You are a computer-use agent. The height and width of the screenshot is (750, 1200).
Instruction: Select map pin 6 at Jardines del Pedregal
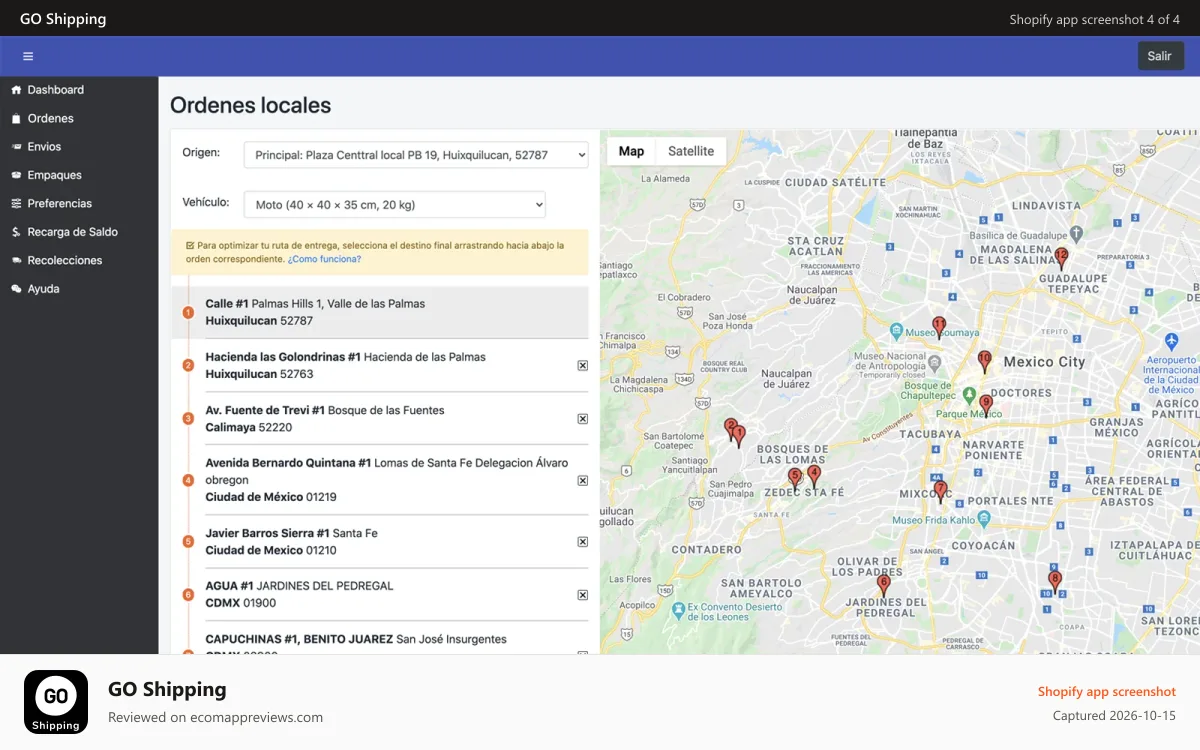click(883, 585)
